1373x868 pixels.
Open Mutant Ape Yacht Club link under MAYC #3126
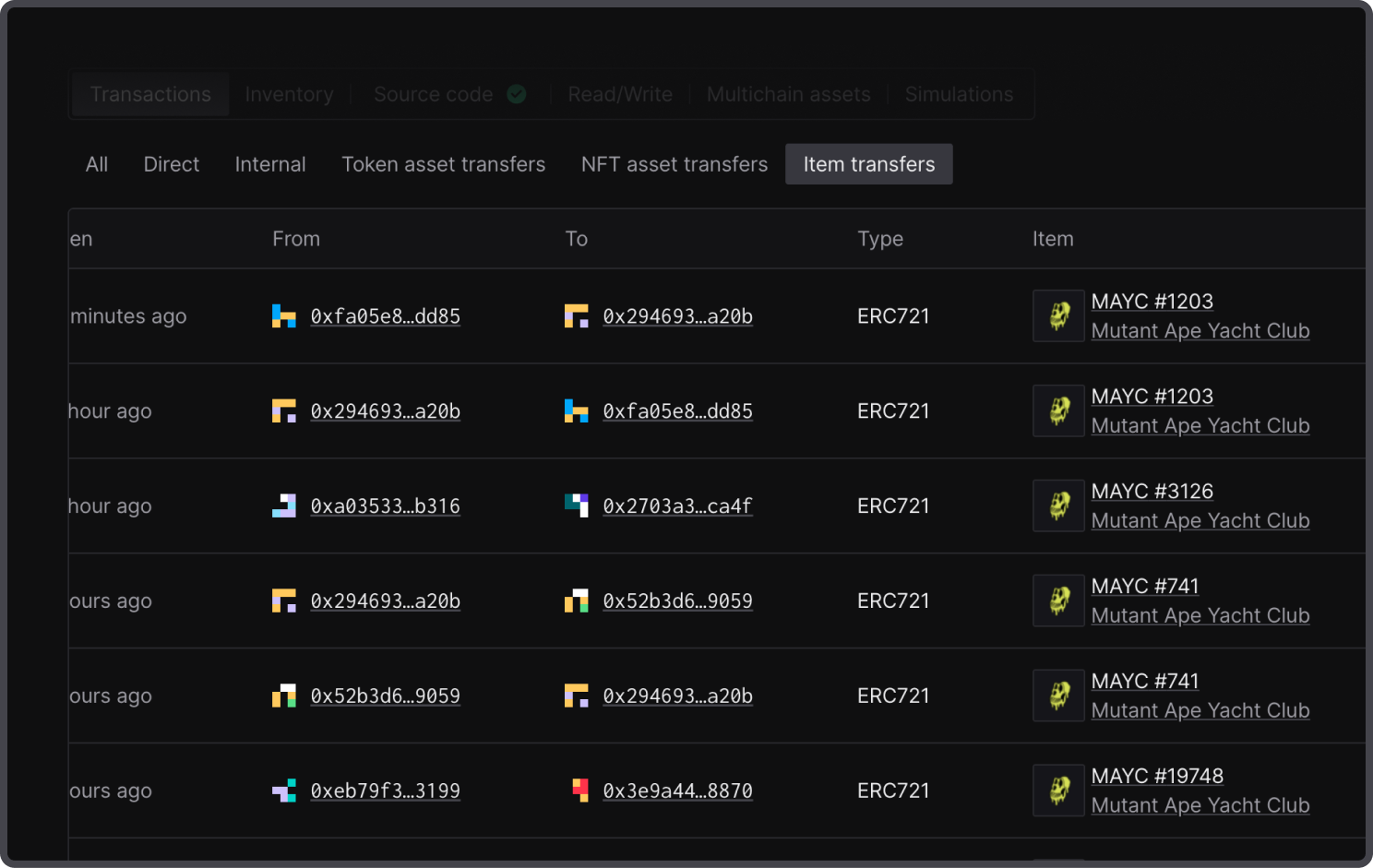click(1200, 521)
